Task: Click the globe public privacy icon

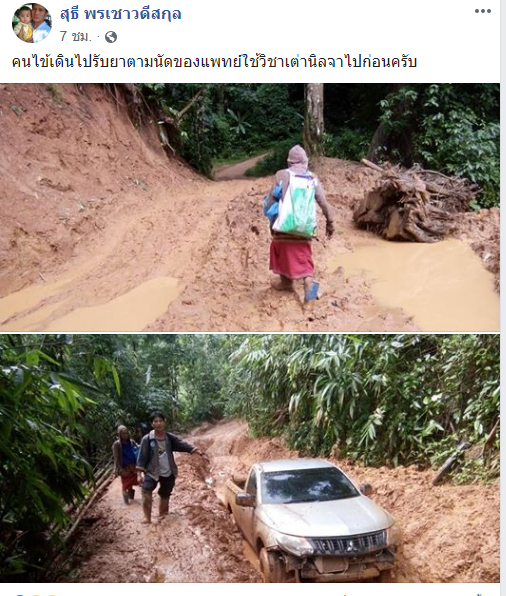Action: pos(111,37)
